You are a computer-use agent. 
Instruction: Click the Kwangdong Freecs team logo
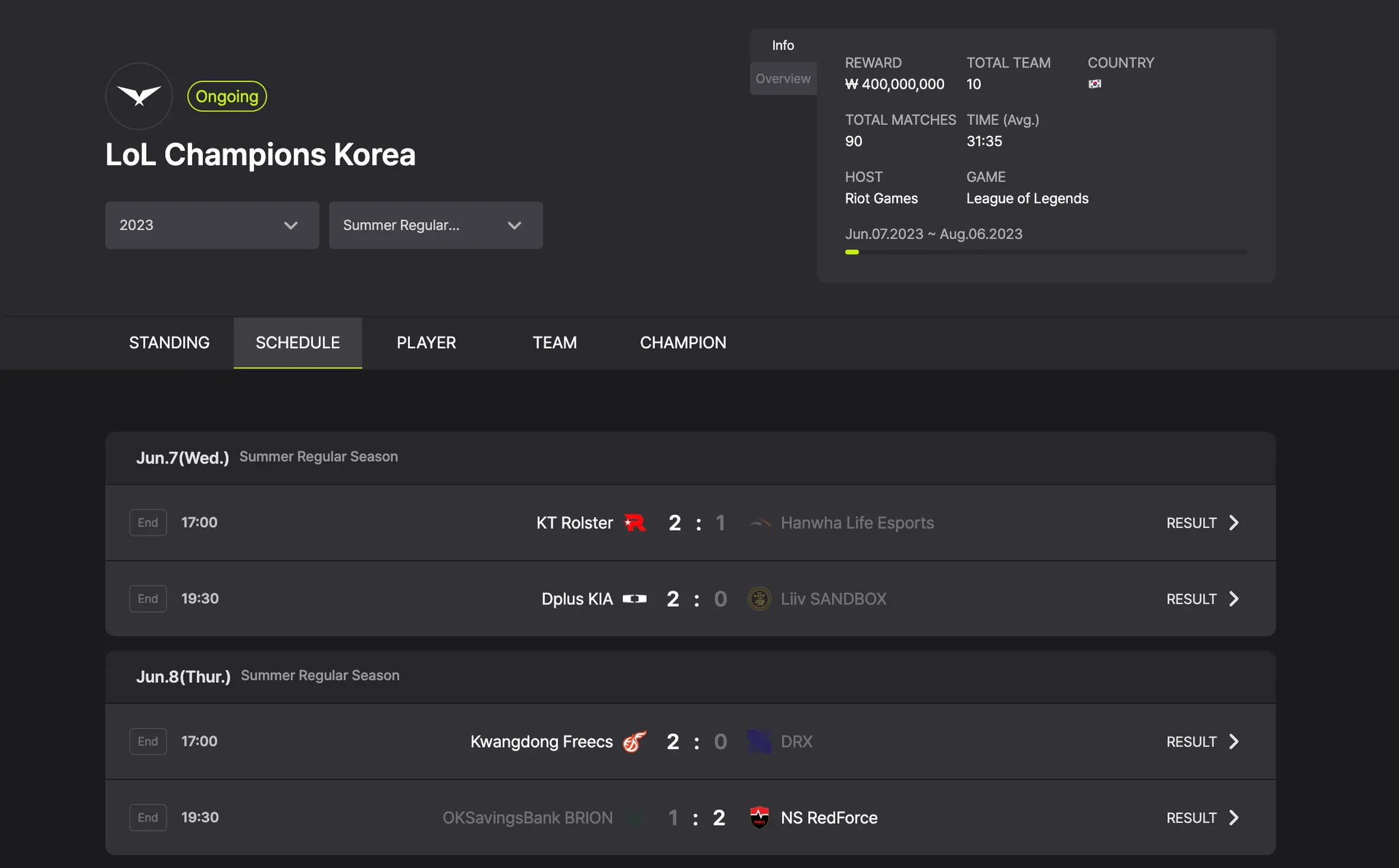pyautogui.click(x=635, y=742)
